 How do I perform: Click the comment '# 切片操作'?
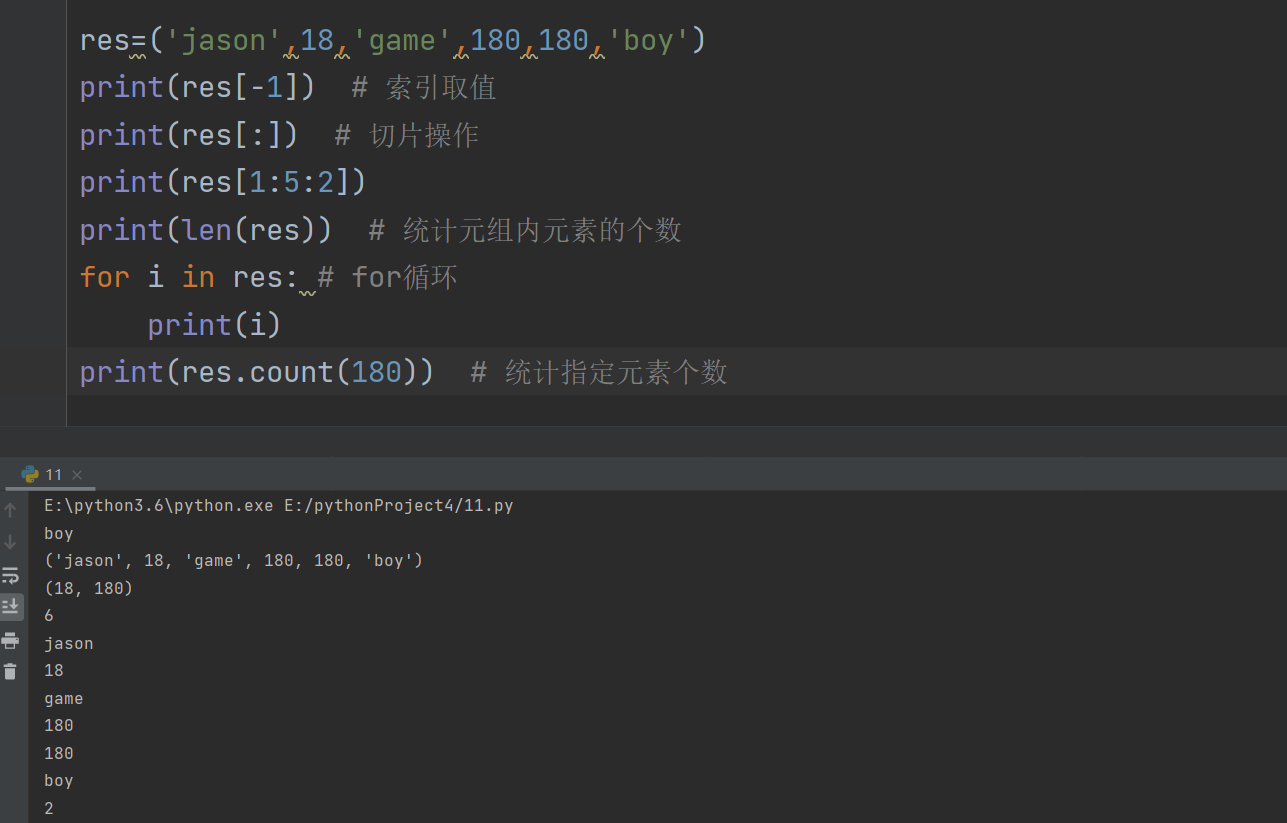click(x=407, y=135)
